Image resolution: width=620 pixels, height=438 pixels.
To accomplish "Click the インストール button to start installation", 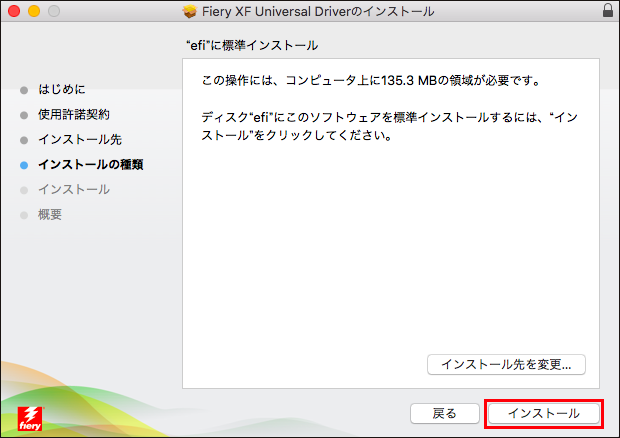I will click(x=544, y=413).
